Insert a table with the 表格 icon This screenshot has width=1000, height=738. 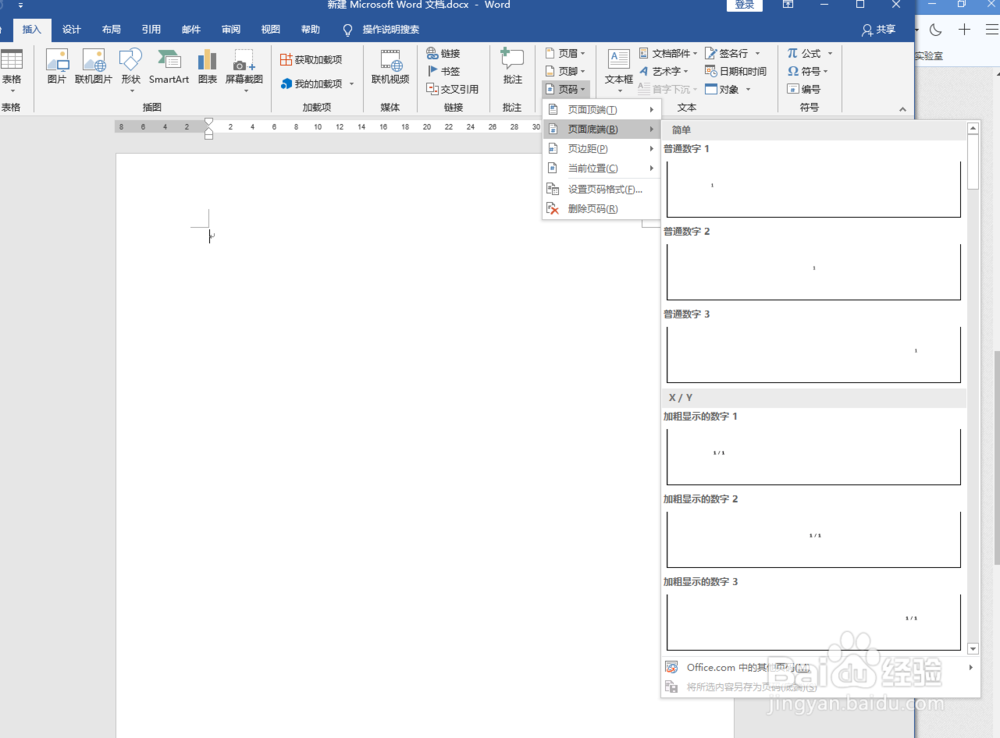click(11, 68)
